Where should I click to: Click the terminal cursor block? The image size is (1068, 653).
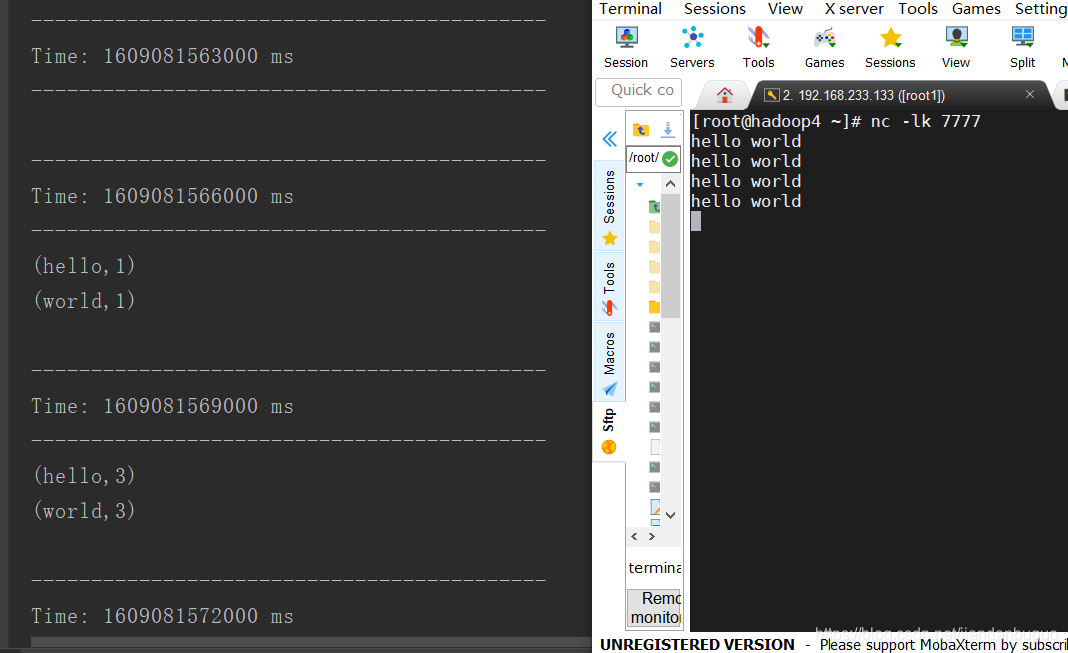pos(695,221)
